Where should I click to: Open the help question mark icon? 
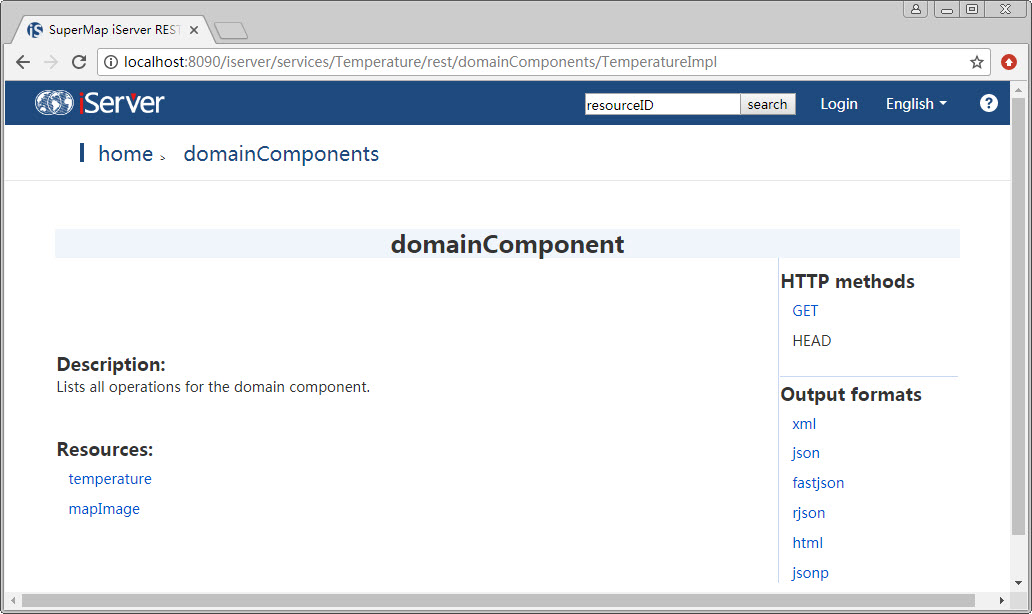(988, 103)
